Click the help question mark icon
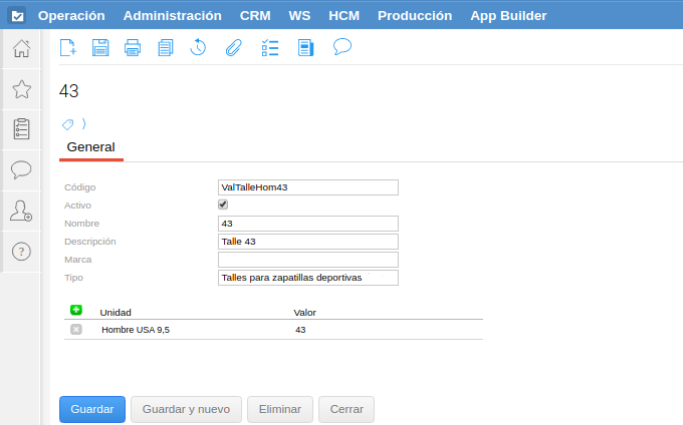This screenshot has height=425, width=683. (21, 251)
